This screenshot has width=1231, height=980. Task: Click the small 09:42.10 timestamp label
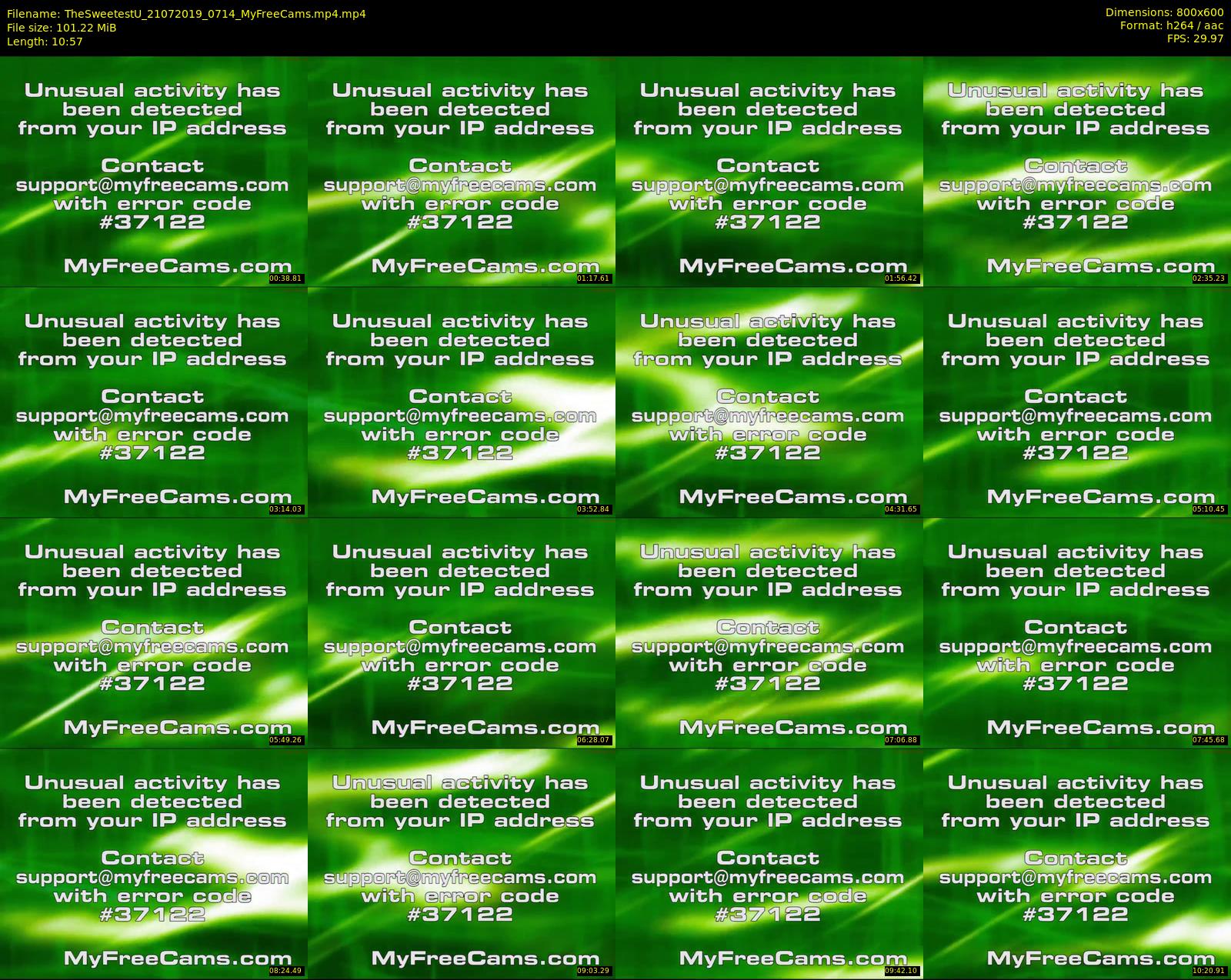tap(902, 971)
